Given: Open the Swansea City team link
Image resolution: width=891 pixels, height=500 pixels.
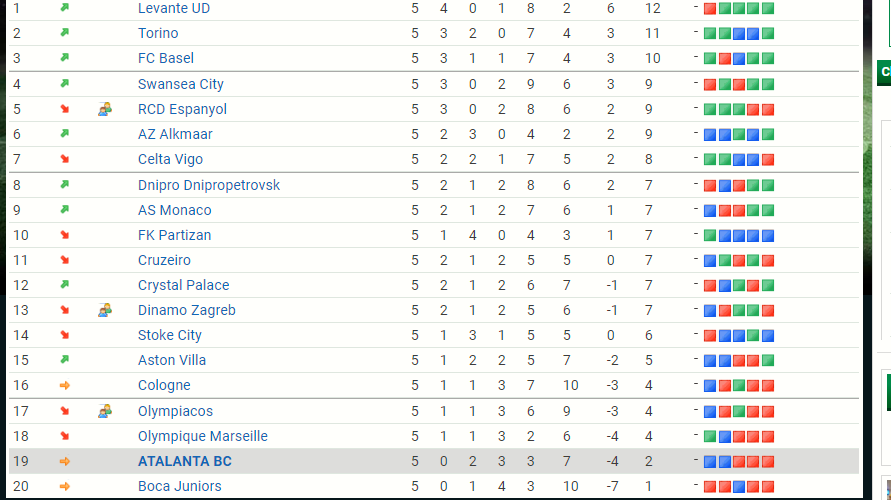Looking at the screenshot, I should click(x=180, y=84).
